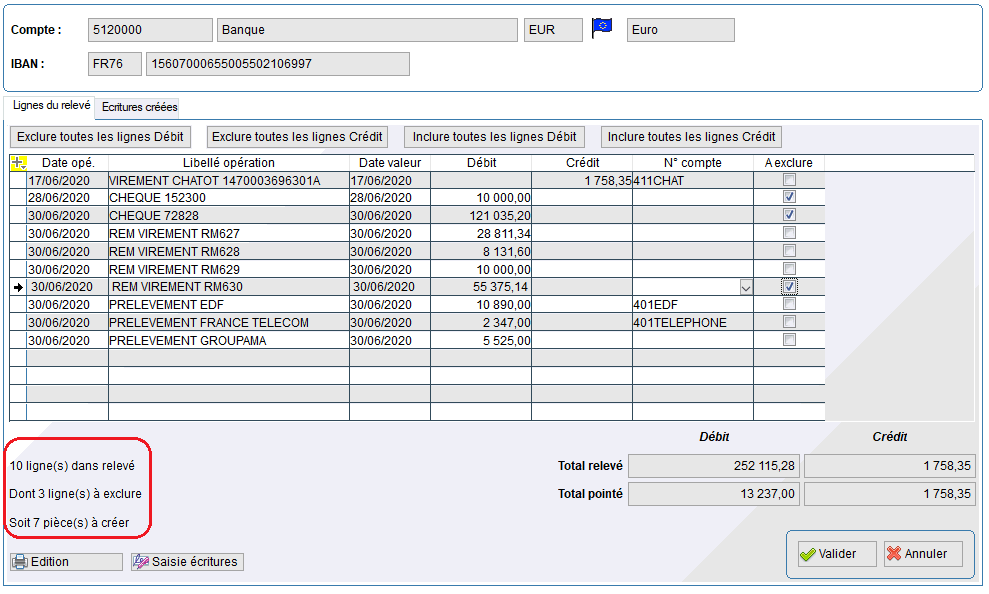This screenshot has width=989, height=594.
Task: Click the European Union flag icon
Action: click(602, 29)
